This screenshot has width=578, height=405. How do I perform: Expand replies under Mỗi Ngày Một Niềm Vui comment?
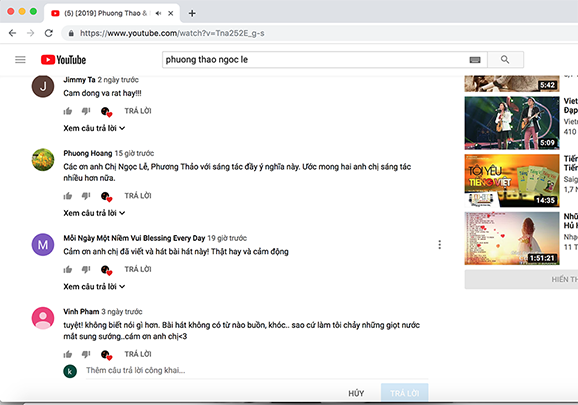coord(94,287)
